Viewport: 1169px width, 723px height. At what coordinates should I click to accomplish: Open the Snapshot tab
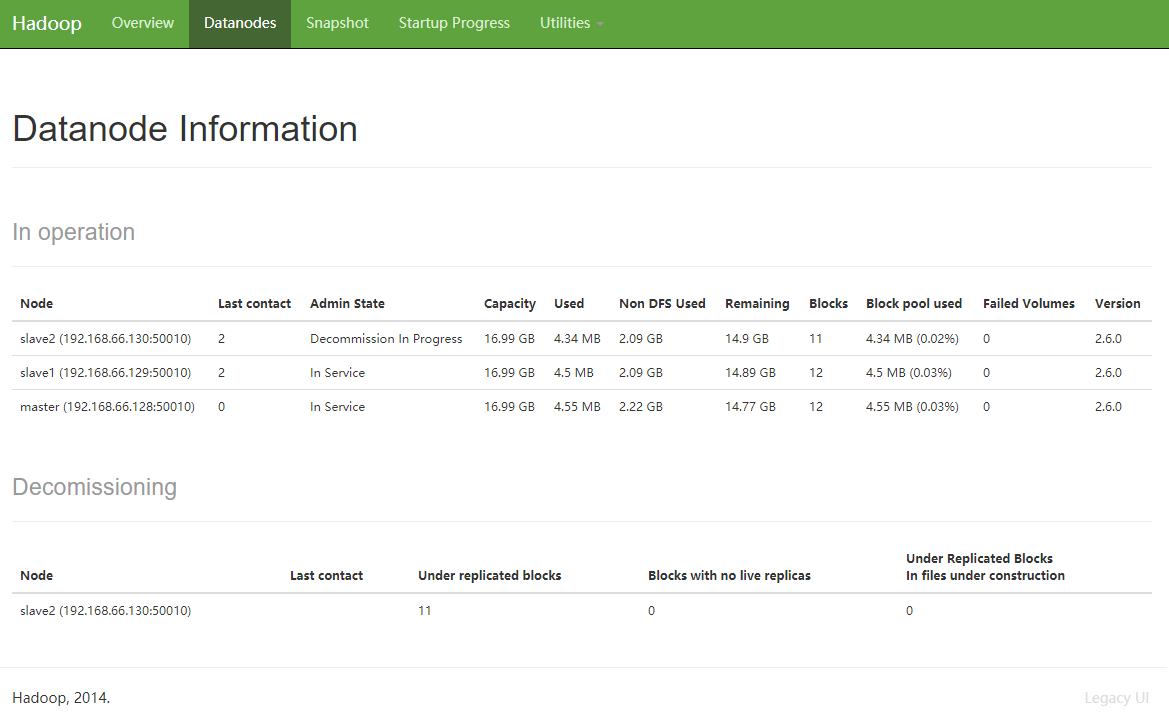point(337,23)
